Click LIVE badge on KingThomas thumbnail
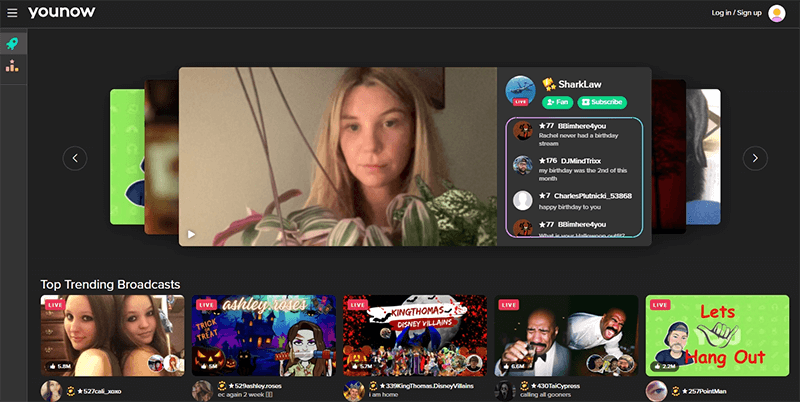This screenshot has width=800, height=402. (357, 305)
